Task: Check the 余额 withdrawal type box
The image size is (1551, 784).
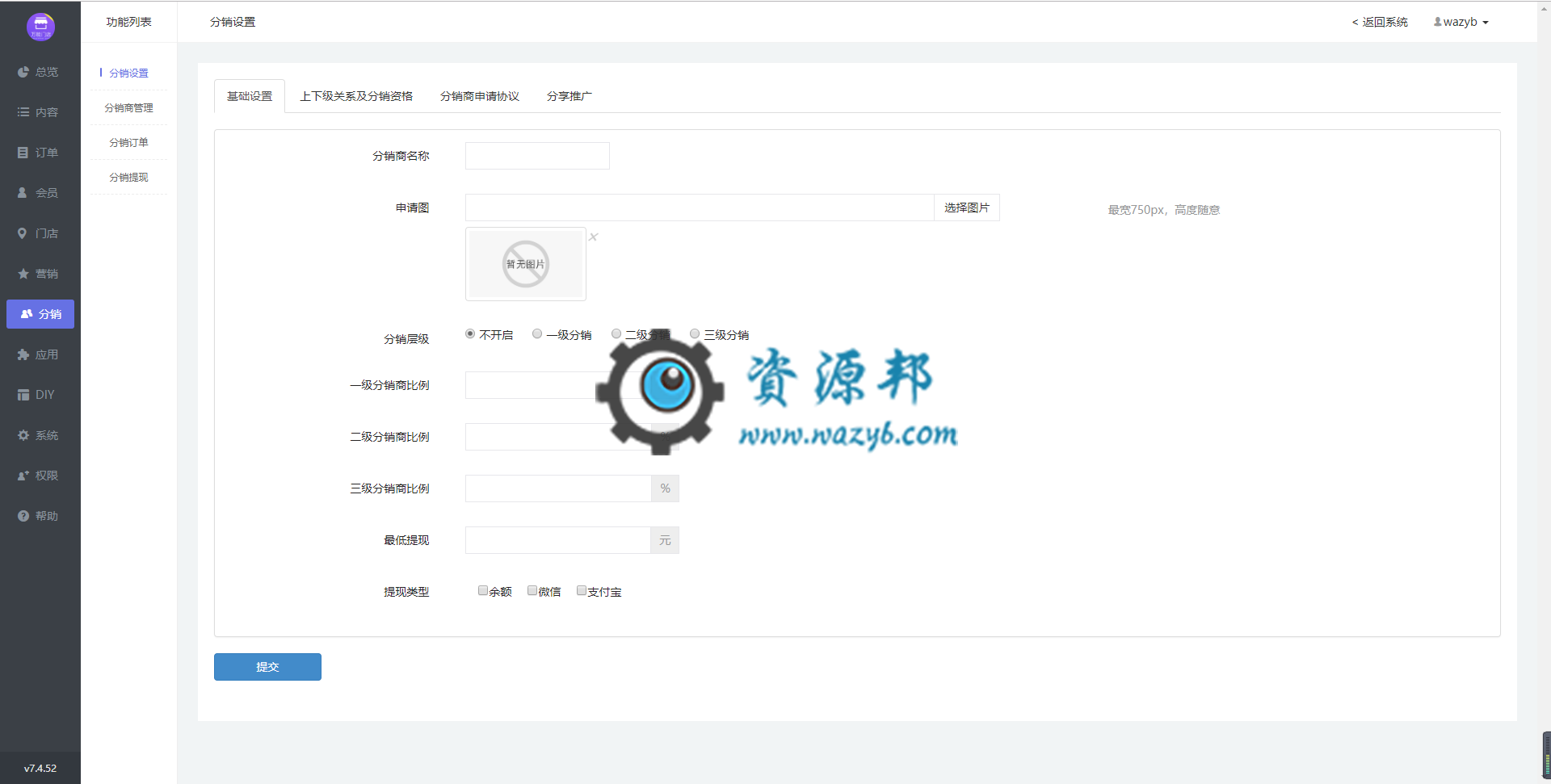Action: 483,590
